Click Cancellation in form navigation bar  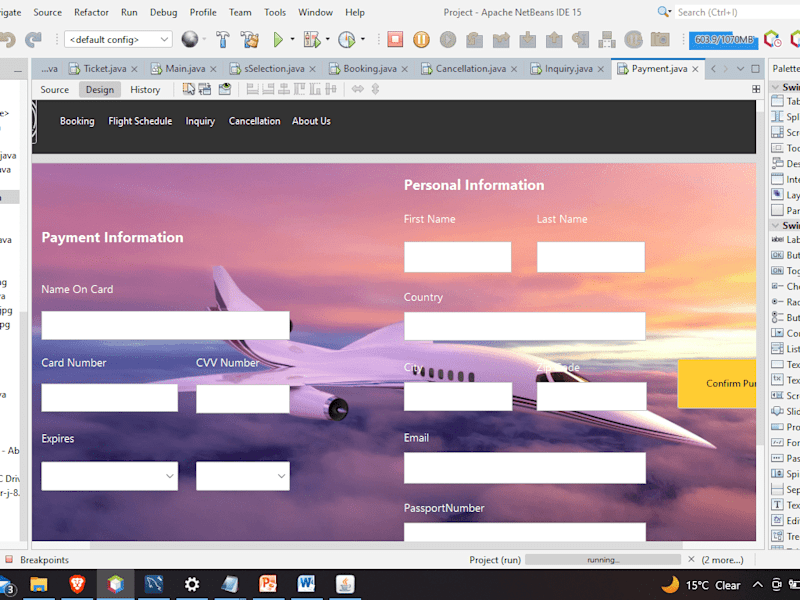coord(254,121)
